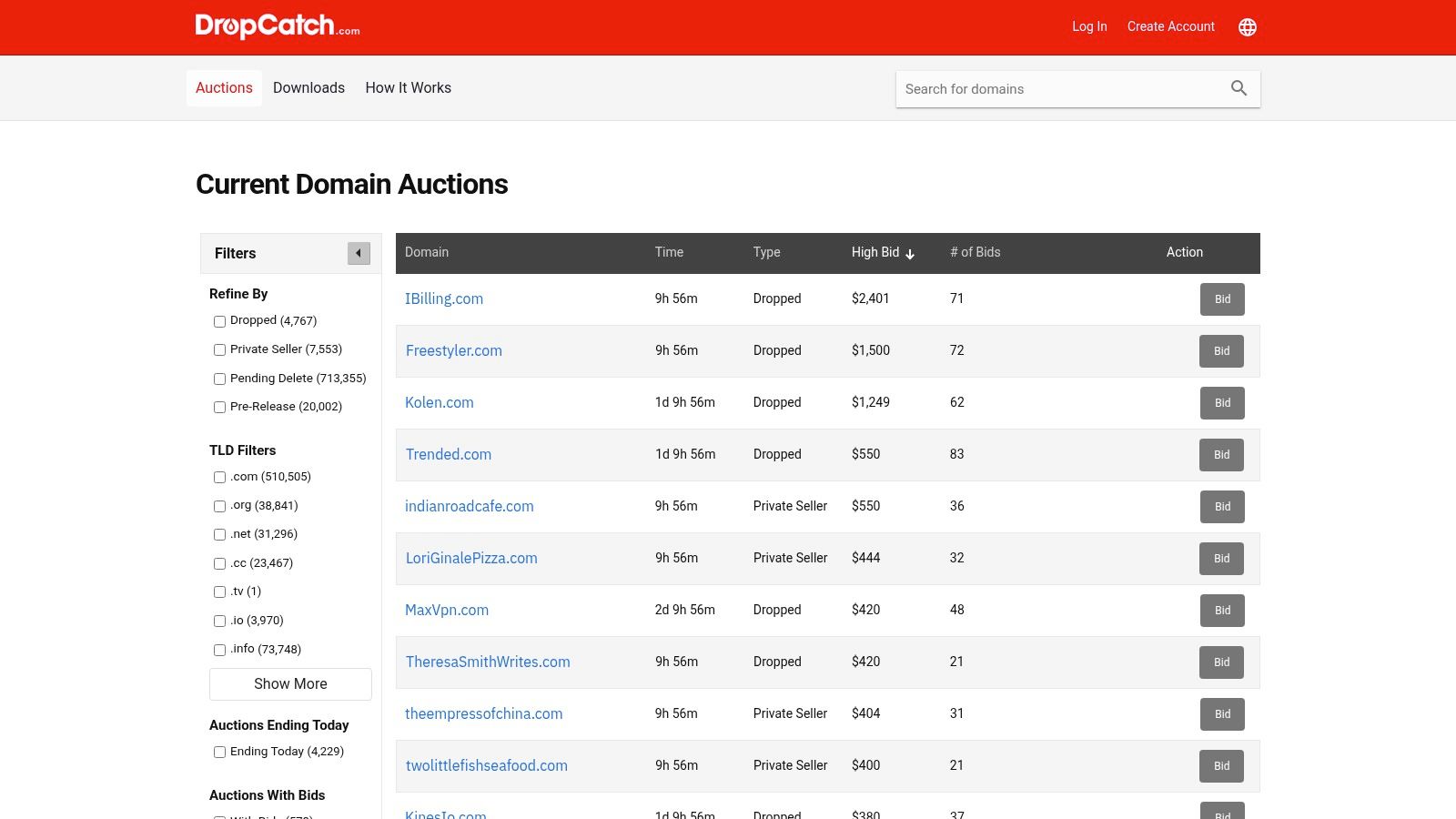Select the Auctions tab

[x=224, y=87]
